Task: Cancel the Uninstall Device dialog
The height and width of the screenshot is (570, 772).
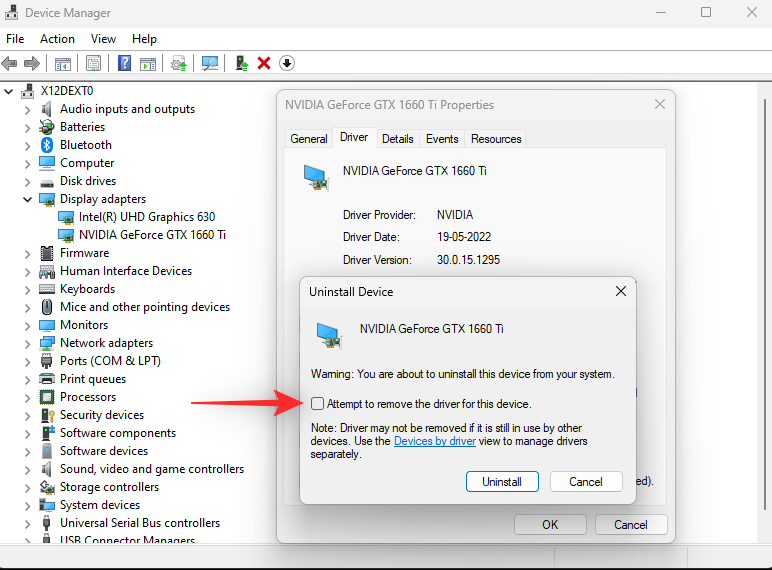Action: (x=585, y=481)
